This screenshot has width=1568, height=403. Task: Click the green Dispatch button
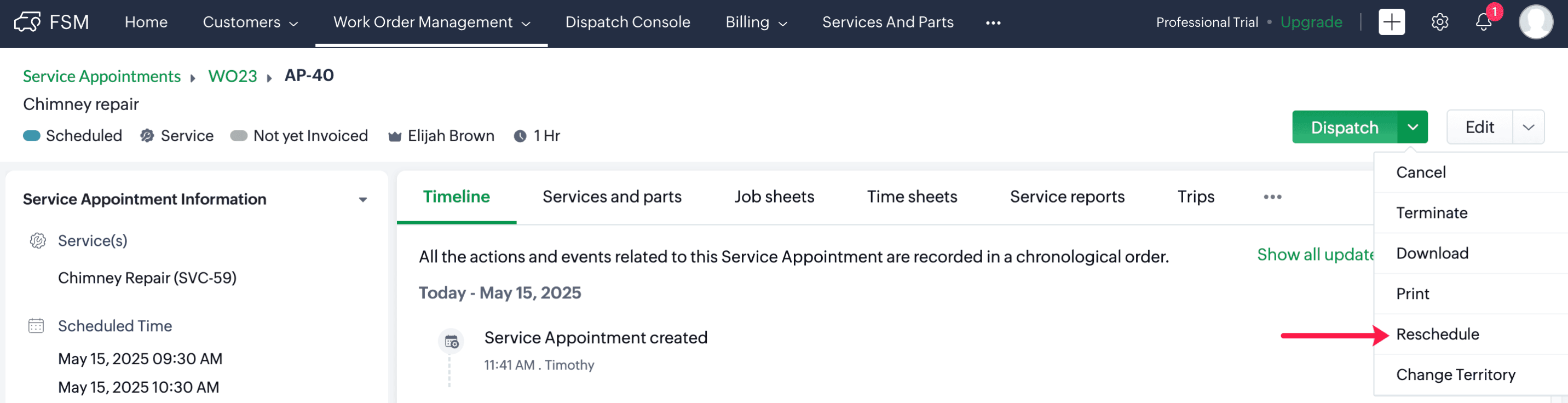tap(1344, 127)
